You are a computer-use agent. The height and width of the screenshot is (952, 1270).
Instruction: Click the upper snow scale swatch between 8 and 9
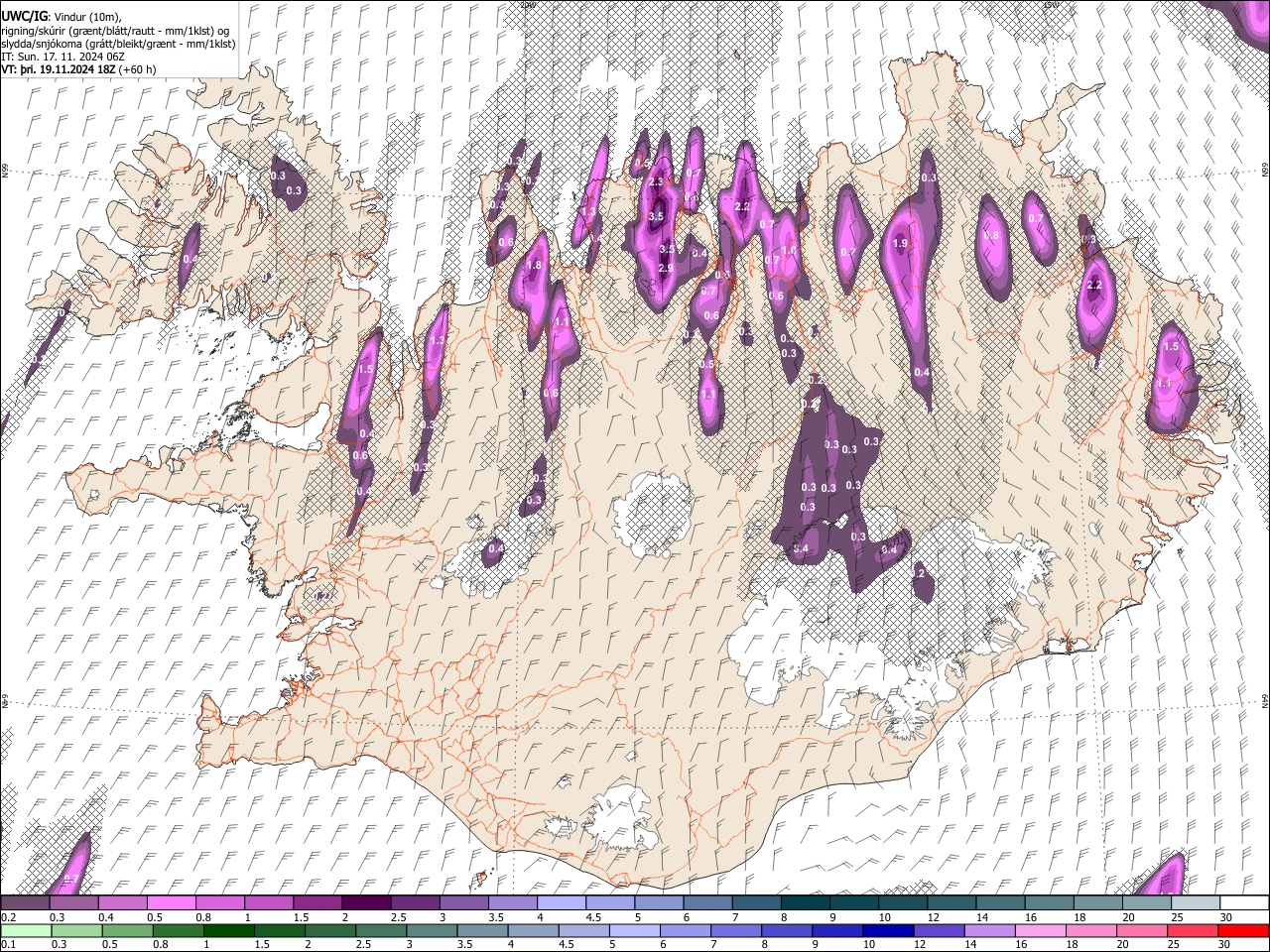(804, 903)
